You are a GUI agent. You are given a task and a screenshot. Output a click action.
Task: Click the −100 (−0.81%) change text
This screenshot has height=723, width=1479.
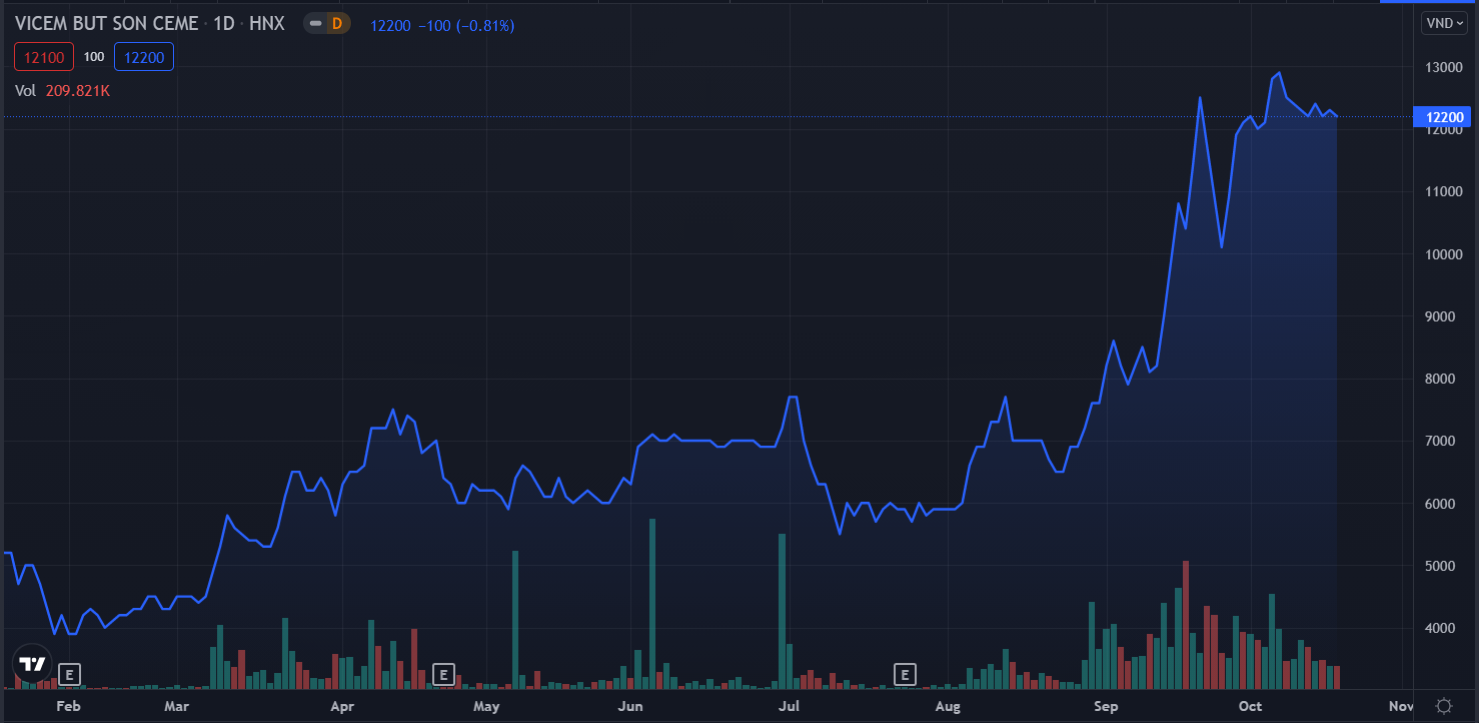[x=466, y=25]
